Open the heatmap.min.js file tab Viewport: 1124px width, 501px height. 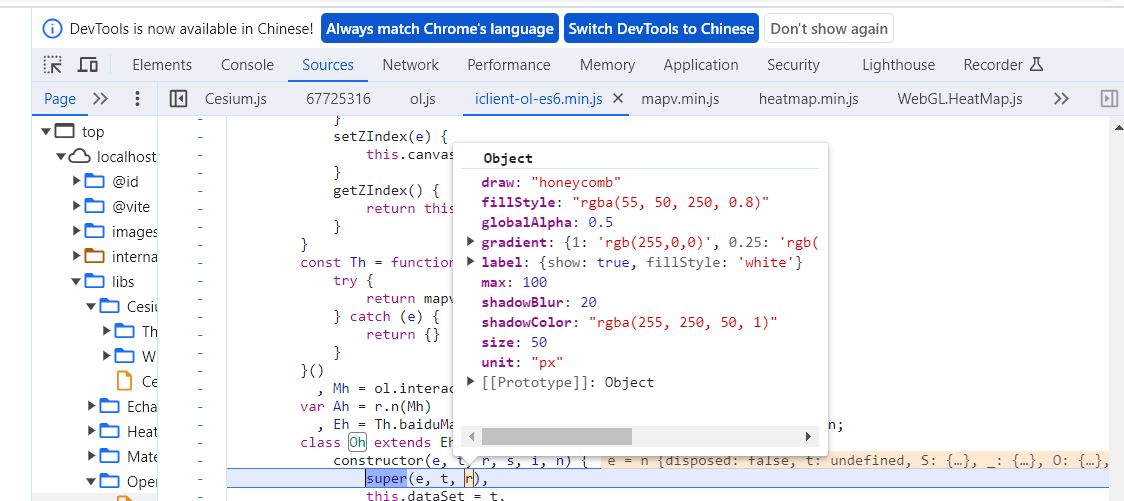click(x=809, y=99)
